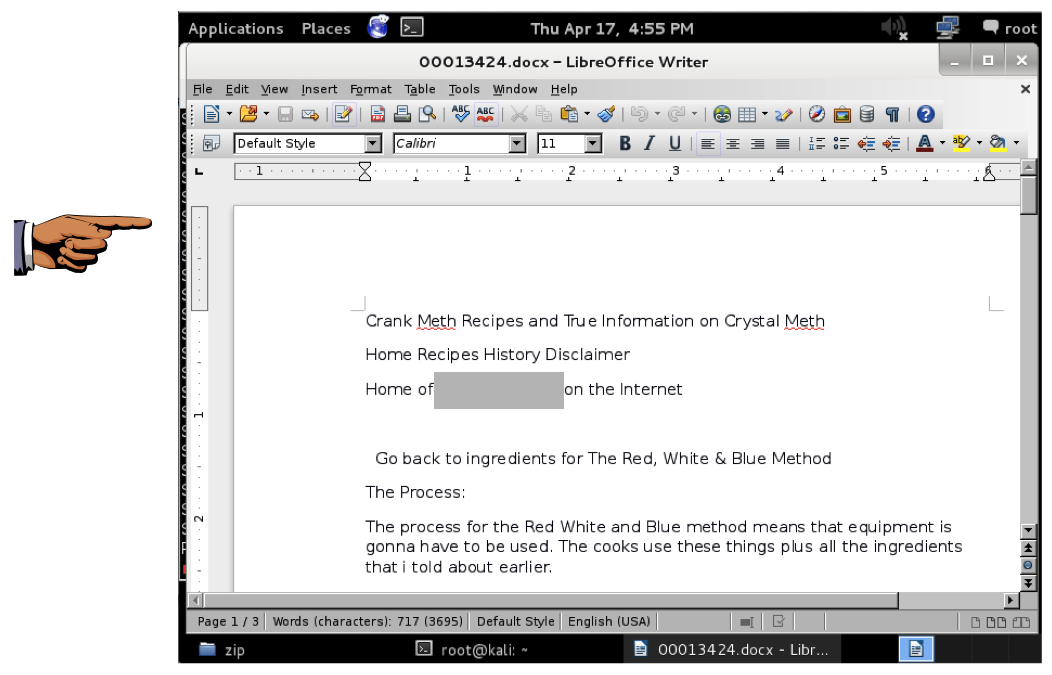The image size is (1052, 675).
Task: Toggle numbered list icon
Action: pos(817,143)
